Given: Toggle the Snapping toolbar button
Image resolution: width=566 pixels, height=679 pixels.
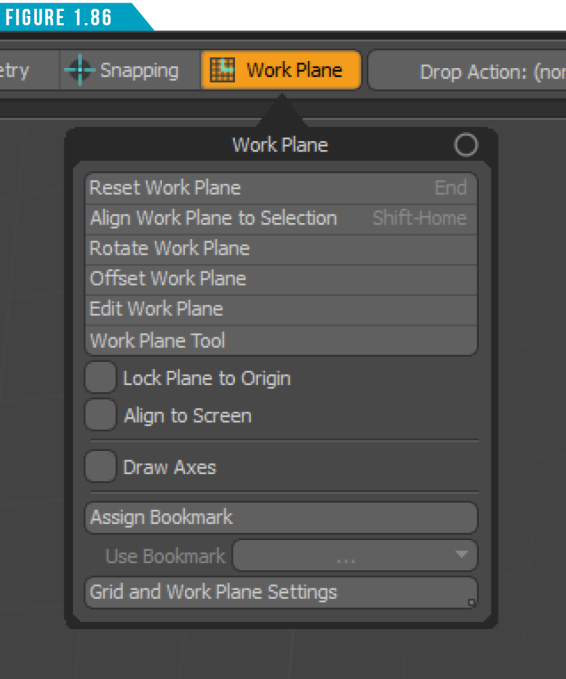Looking at the screenshot, I should [x=129, y=70].
